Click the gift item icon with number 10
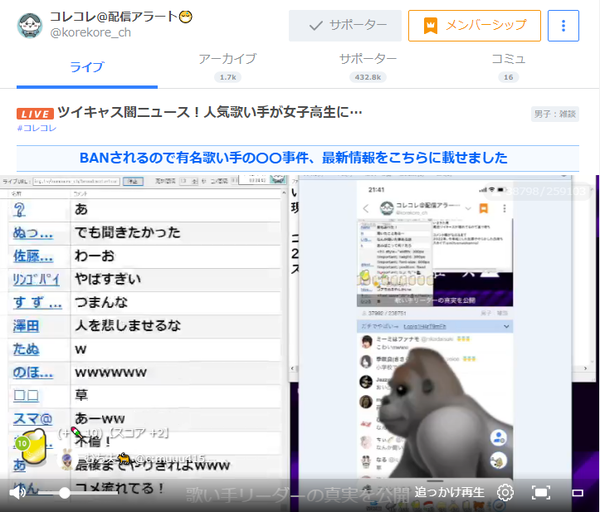600x512 pixels. tap(33, 447)
